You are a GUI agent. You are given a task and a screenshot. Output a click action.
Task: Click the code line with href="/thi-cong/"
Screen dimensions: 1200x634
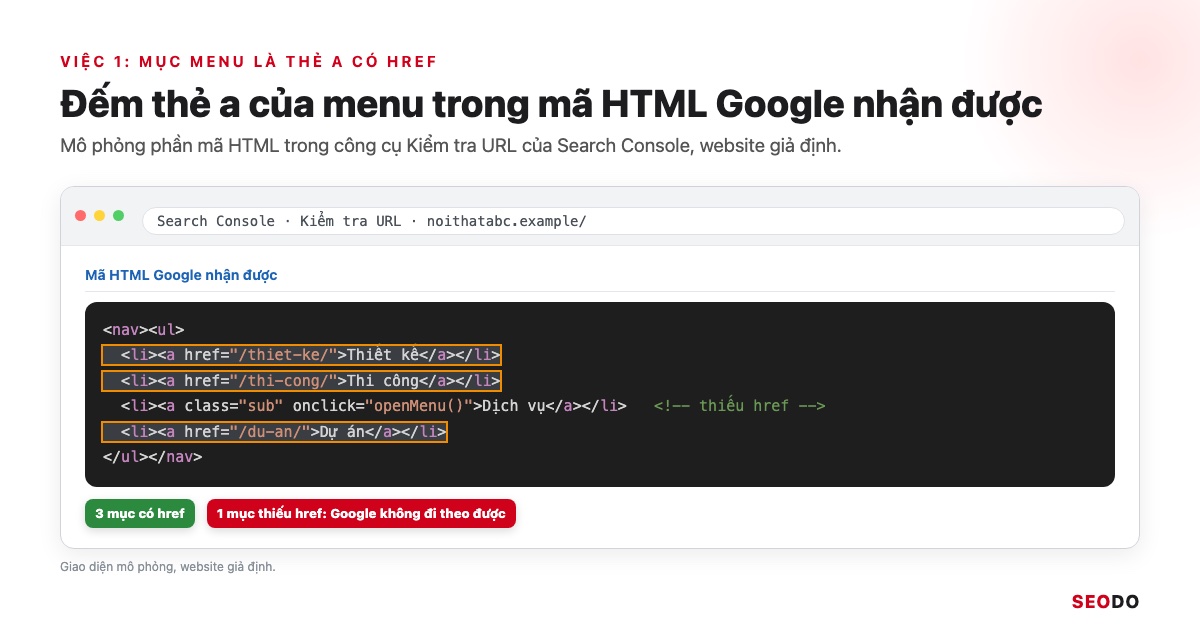(x=301, y=381)
